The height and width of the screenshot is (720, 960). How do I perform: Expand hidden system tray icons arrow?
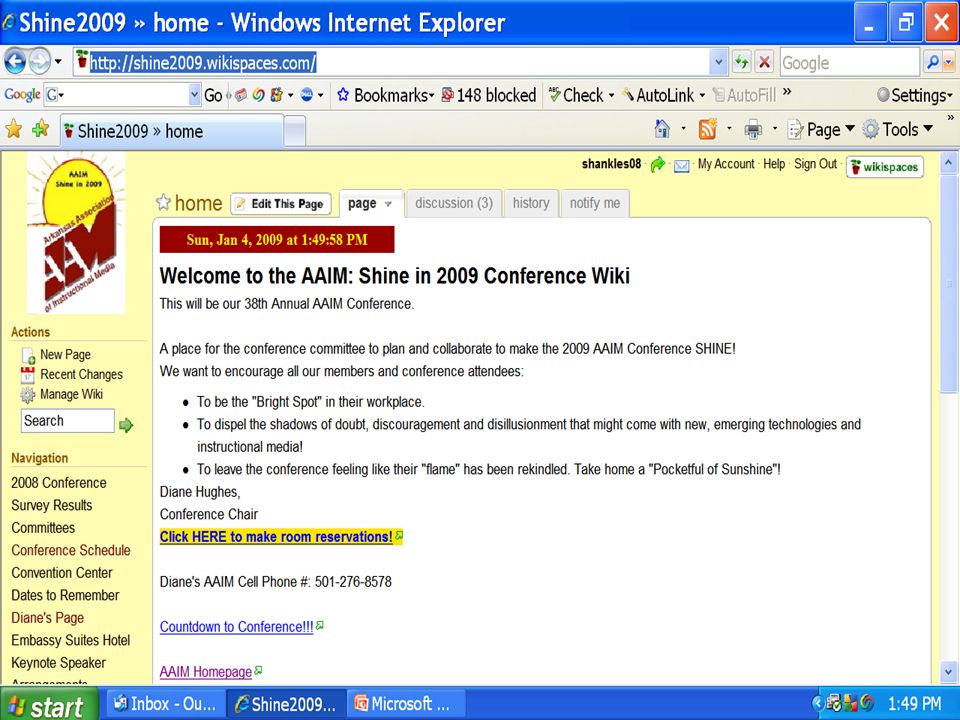[817, 703]
